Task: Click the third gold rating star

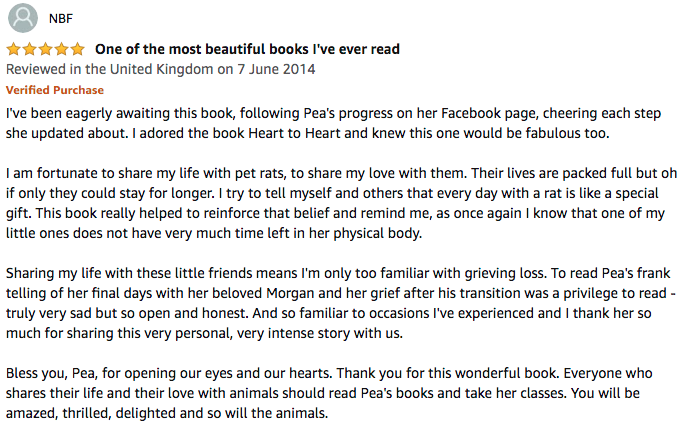Action: (x=45, y=49)
